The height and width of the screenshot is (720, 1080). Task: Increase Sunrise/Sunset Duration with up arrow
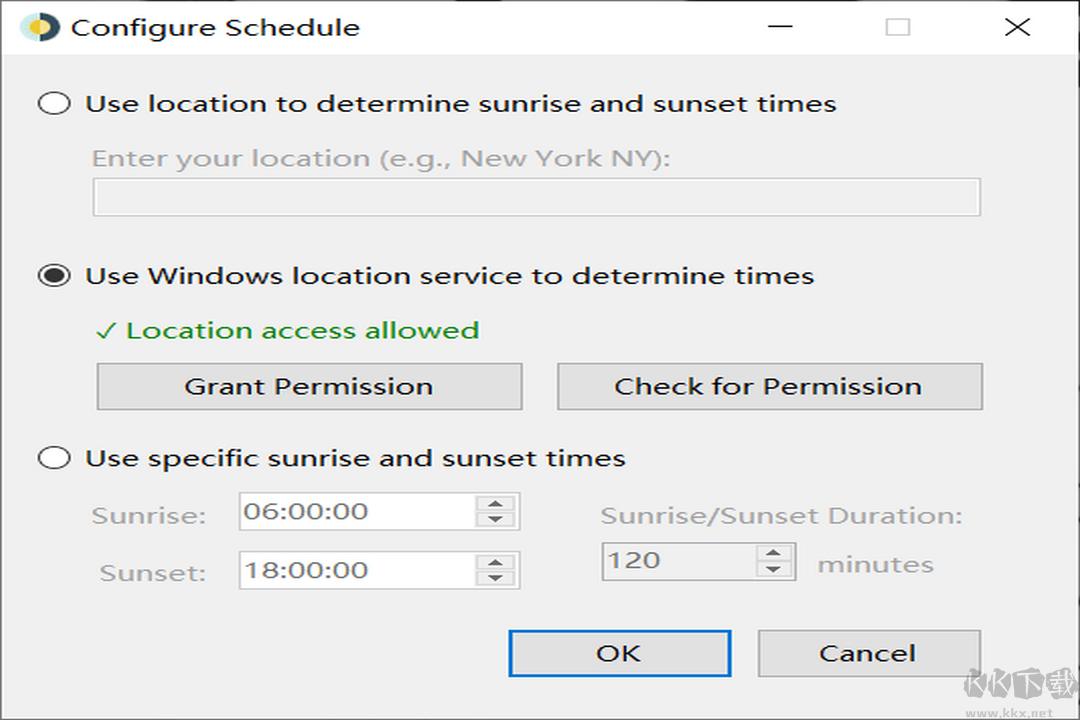point(773,552)
